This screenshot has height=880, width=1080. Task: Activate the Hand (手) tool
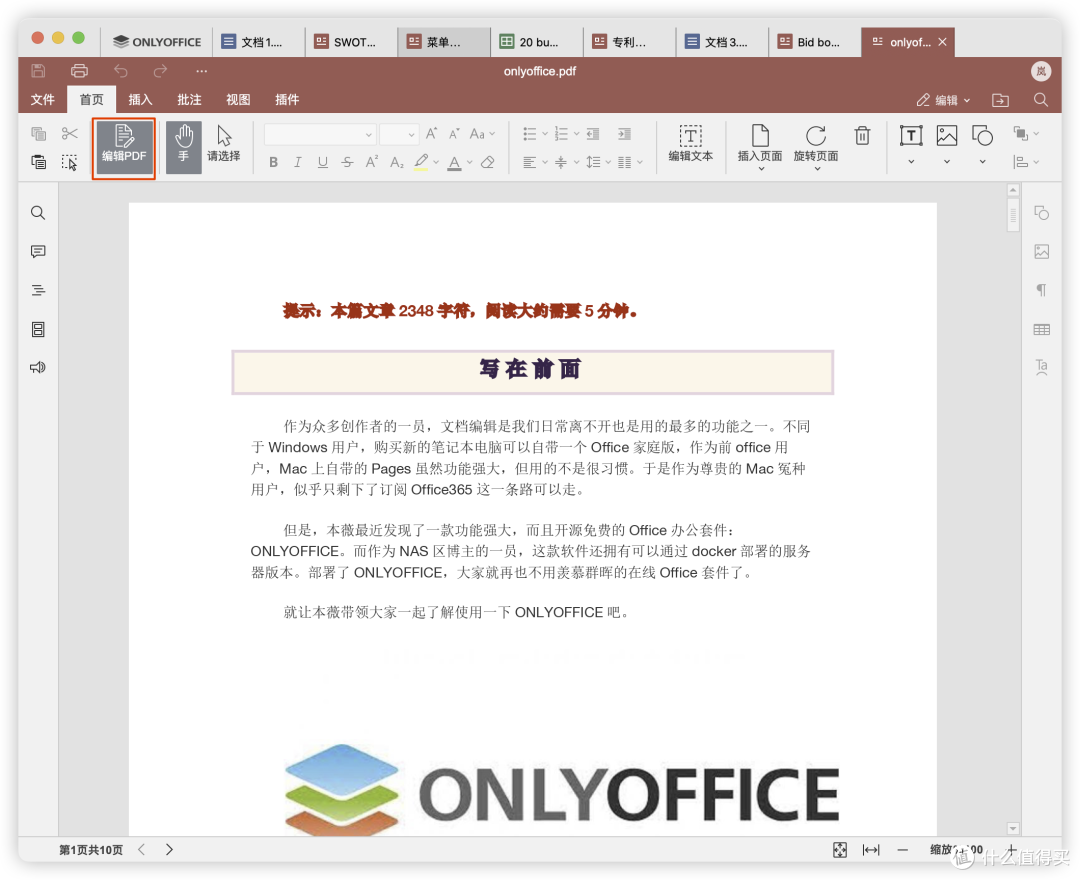[x=184, y=147]
